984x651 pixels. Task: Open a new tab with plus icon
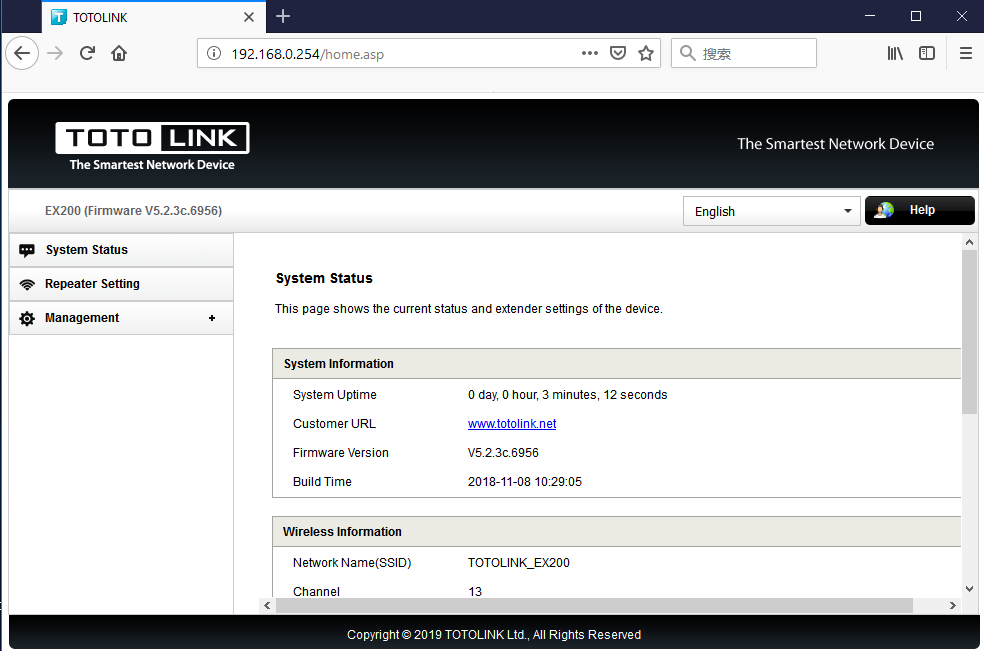pyautogui.click(x=283, y=16)
